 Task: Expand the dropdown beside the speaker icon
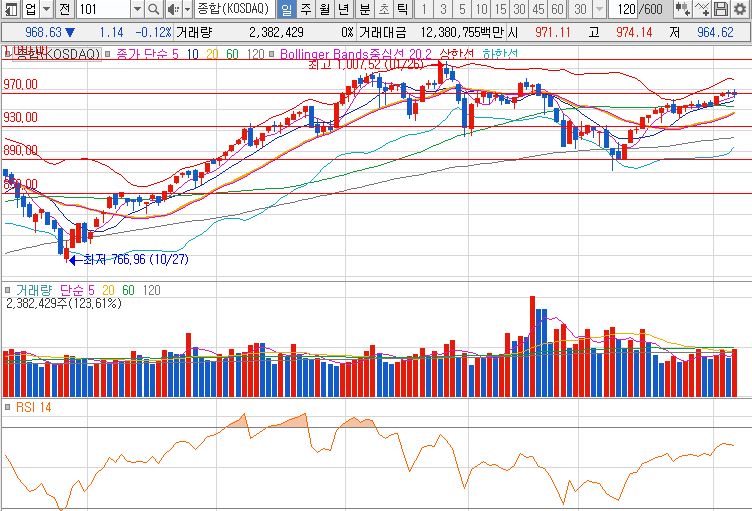(188, 9)
